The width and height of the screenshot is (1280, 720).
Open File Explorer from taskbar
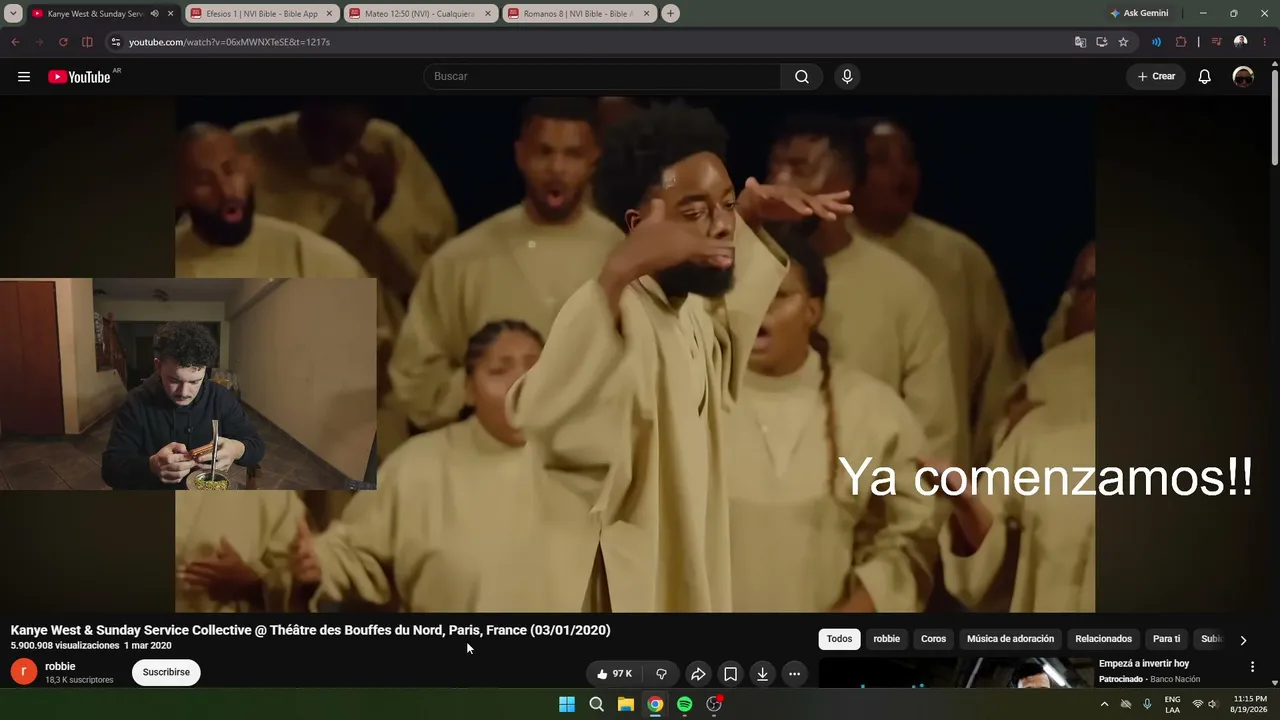pos(625,704)
